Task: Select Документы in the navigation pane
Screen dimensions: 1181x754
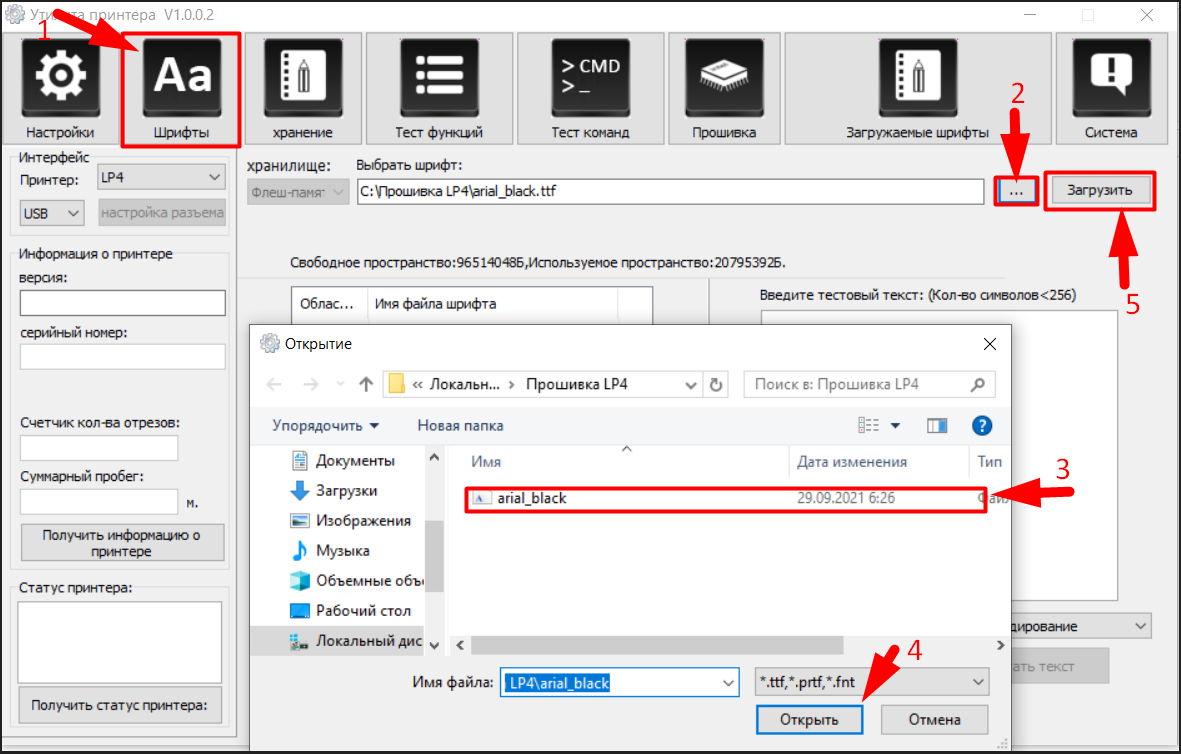Action: (x=355, y=460)
